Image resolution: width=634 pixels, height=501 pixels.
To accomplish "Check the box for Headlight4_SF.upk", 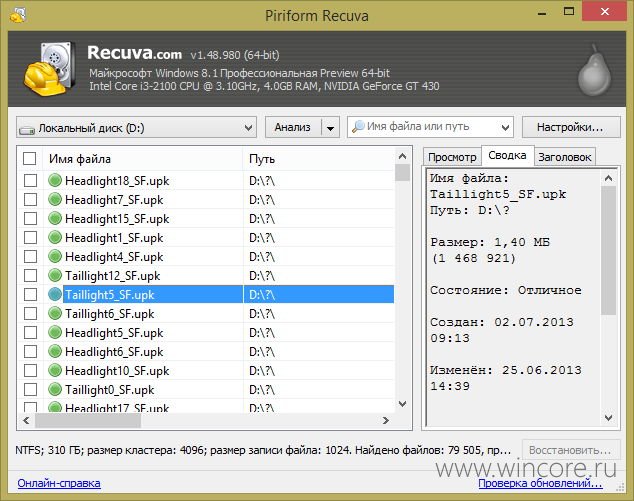I will tap(30, 256).
